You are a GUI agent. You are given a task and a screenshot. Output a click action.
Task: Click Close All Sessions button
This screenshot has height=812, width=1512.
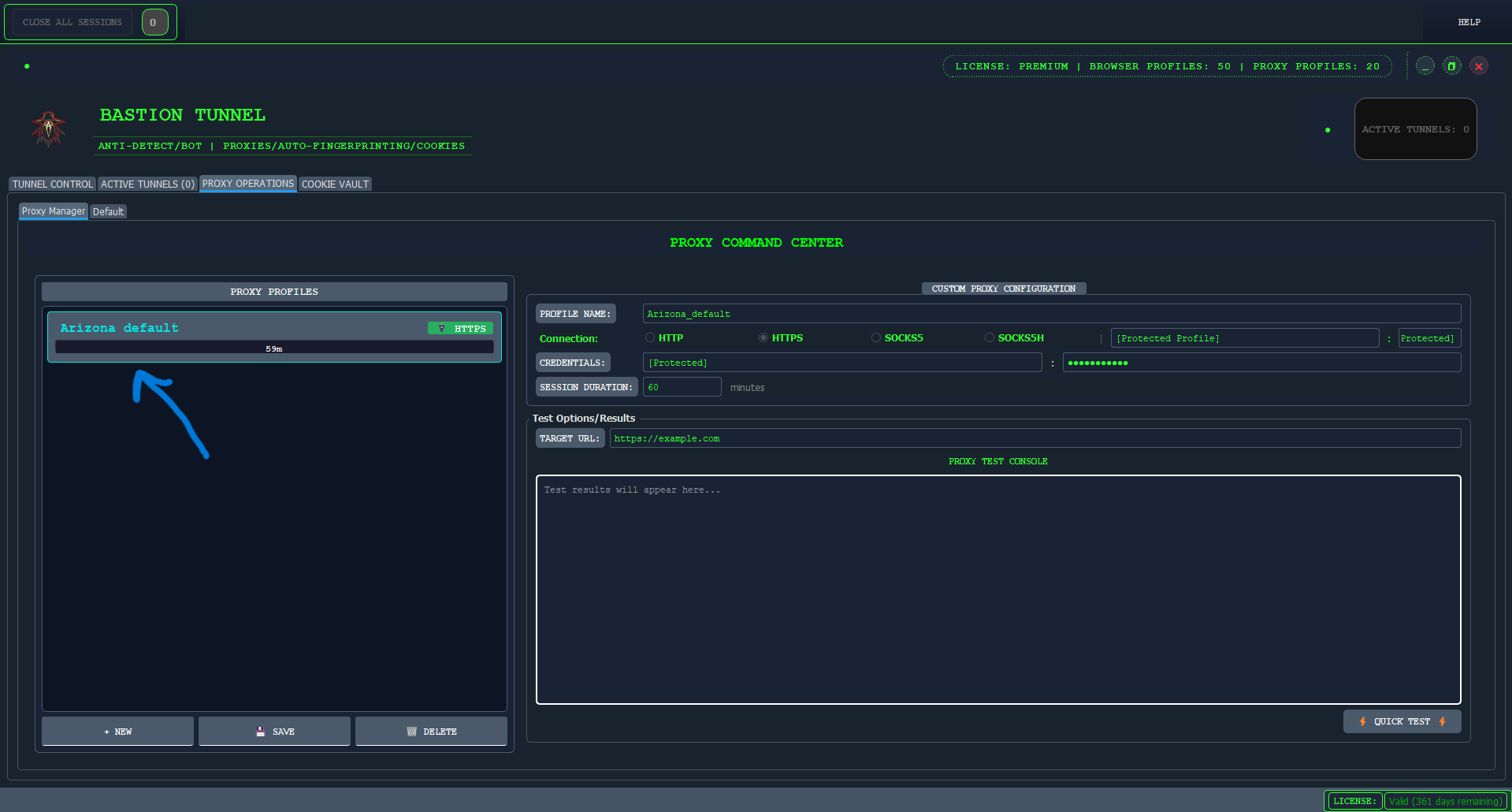72,22
